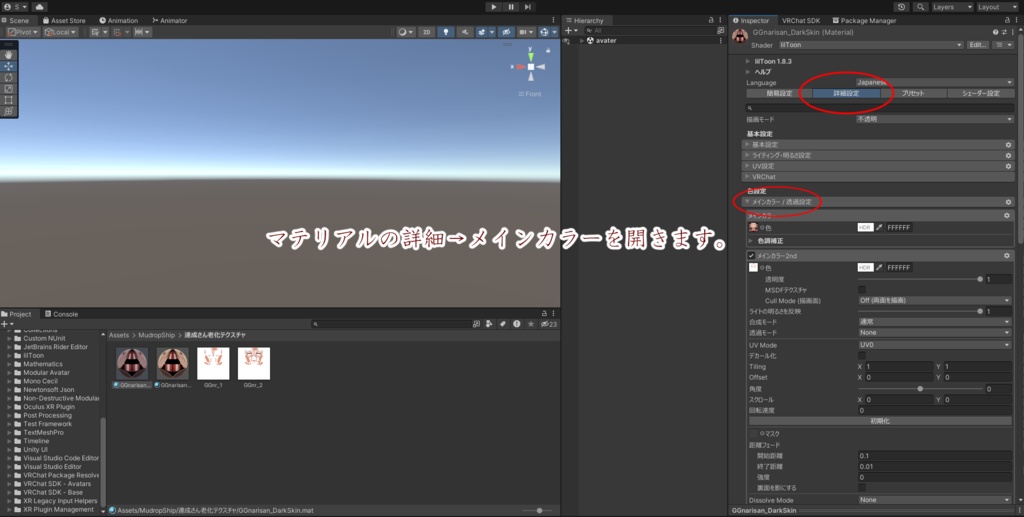
Task: Open material preset slider icon in Inspector
Action: pyautogui.click(x=1003, y=32)
